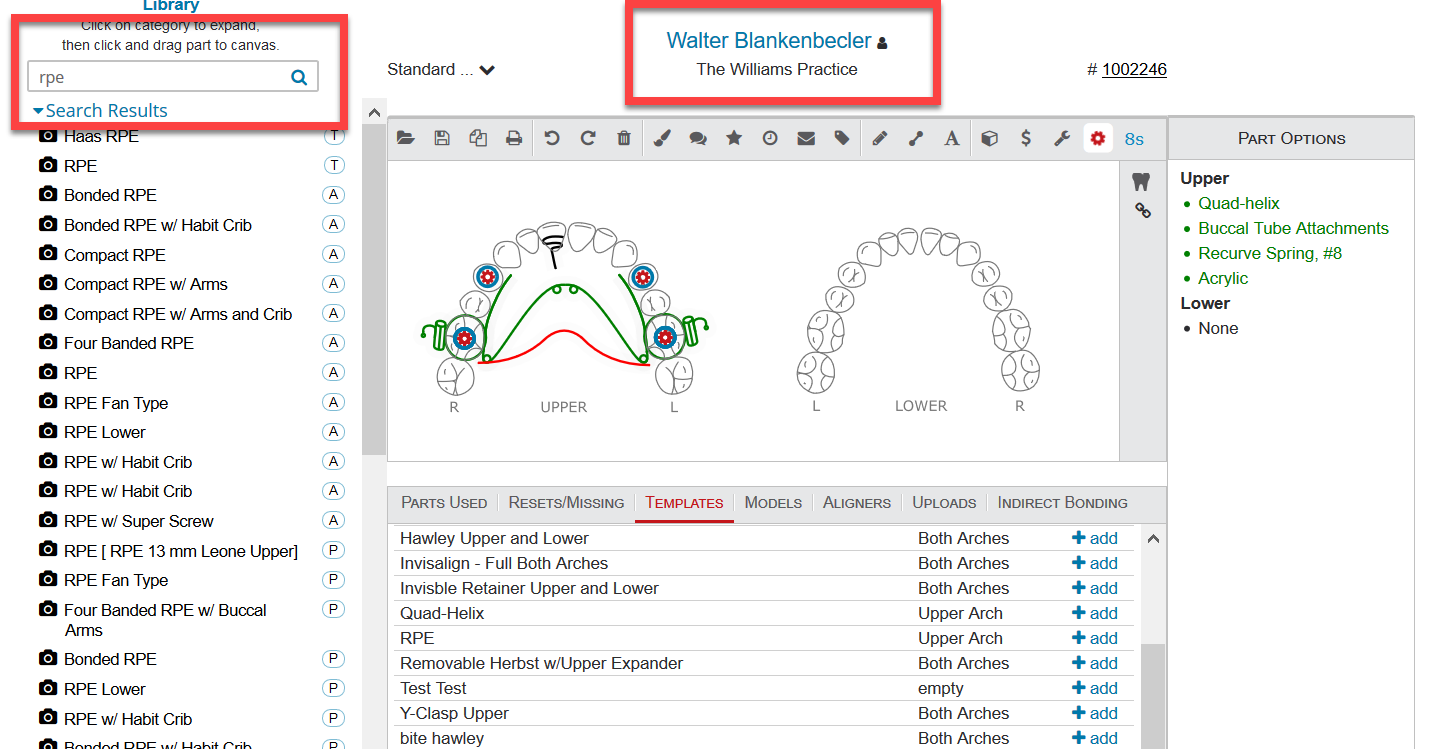Click the tooth icon beside the canvas

coord(1141,182)
